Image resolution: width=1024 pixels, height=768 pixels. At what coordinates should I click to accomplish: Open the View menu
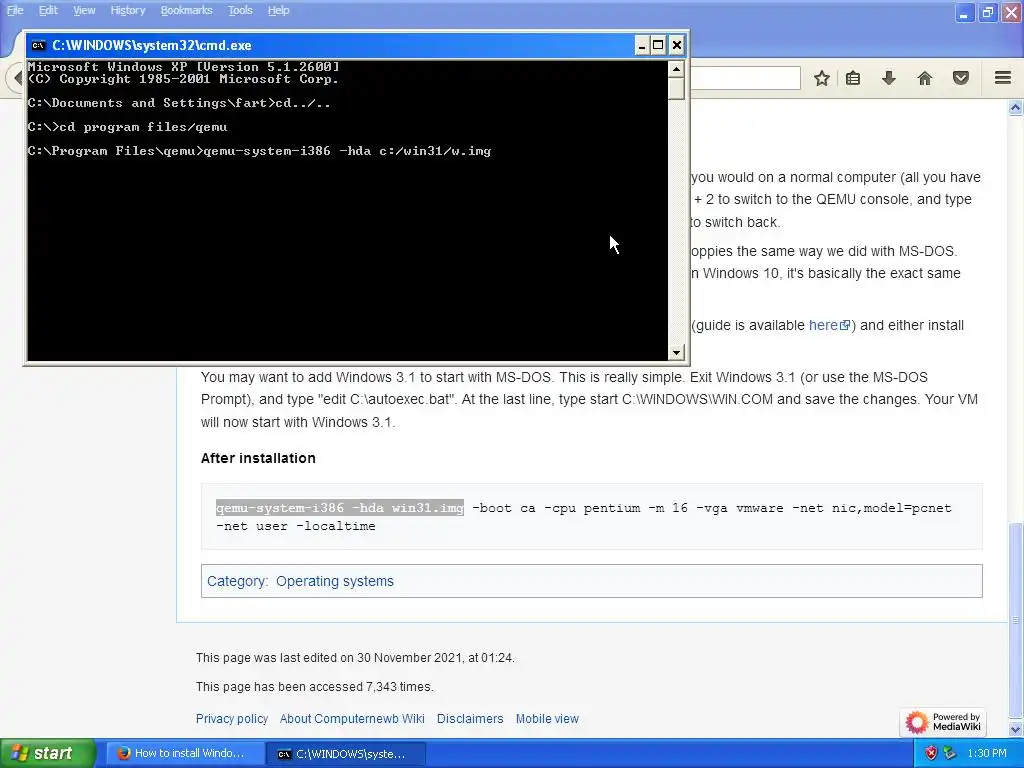point(84,10)
